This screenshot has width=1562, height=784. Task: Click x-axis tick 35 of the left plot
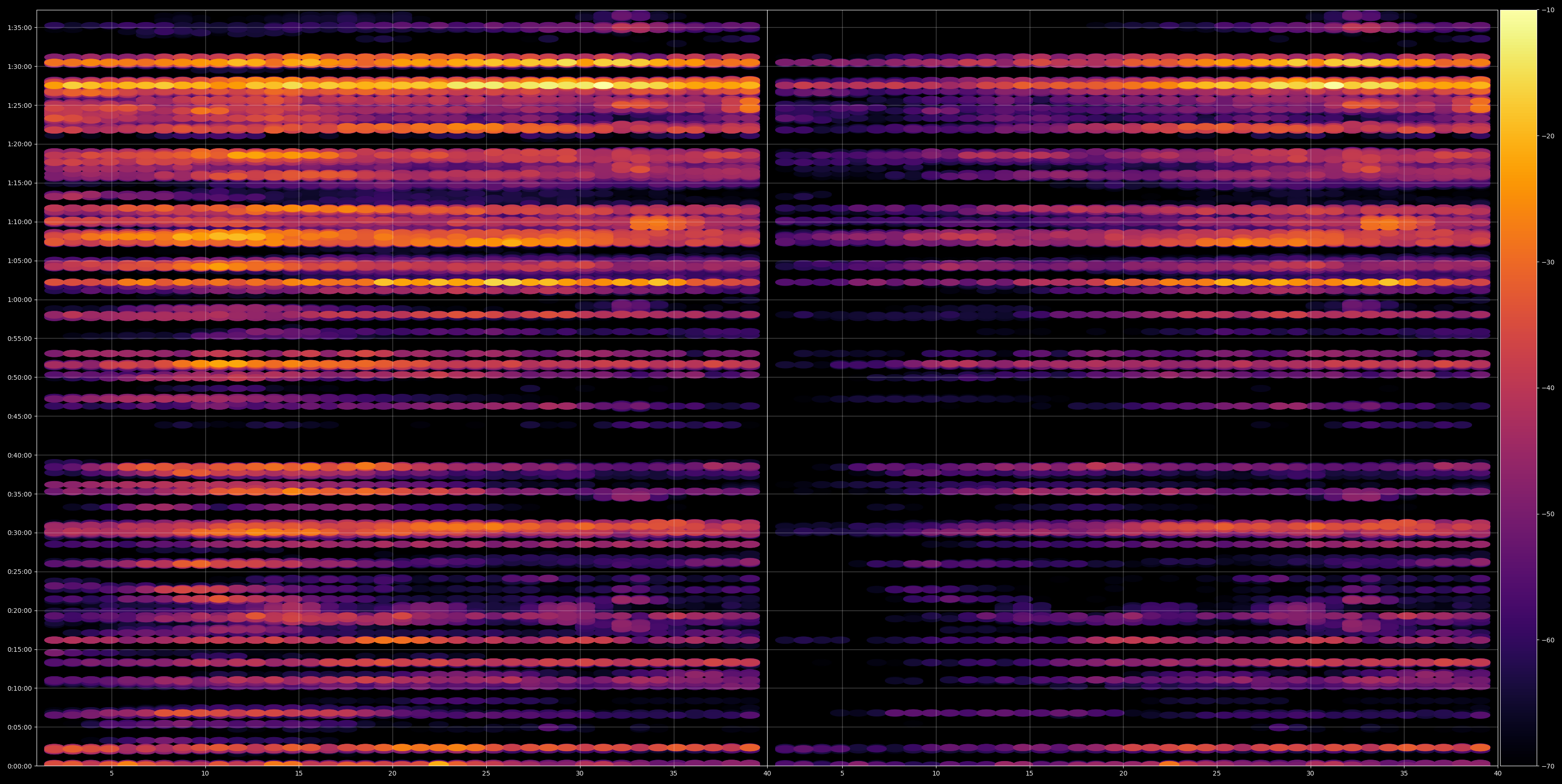tap(674, 774)
